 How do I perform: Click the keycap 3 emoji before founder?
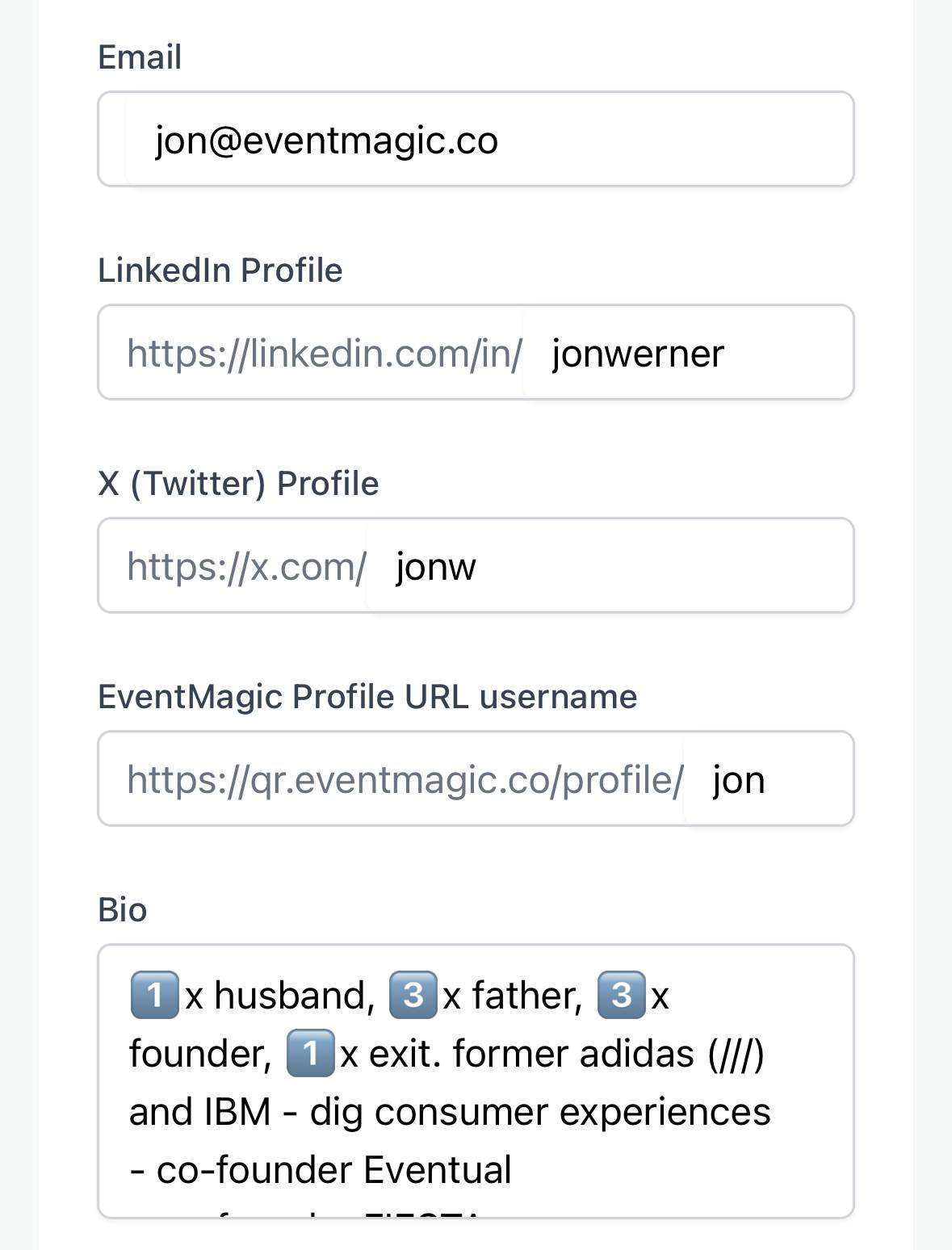point(621,995)
